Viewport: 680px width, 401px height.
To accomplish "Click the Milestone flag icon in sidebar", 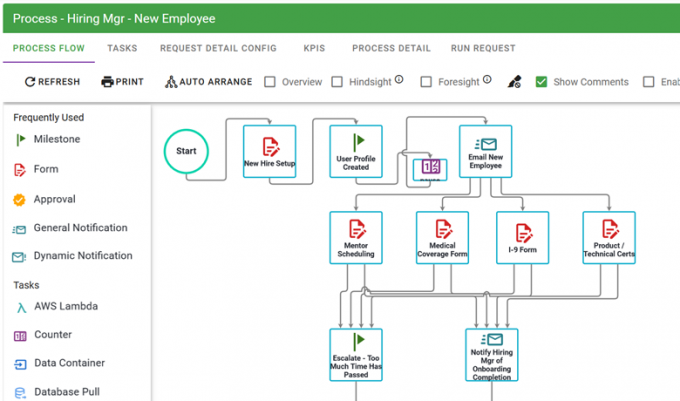I will point(20,140).
